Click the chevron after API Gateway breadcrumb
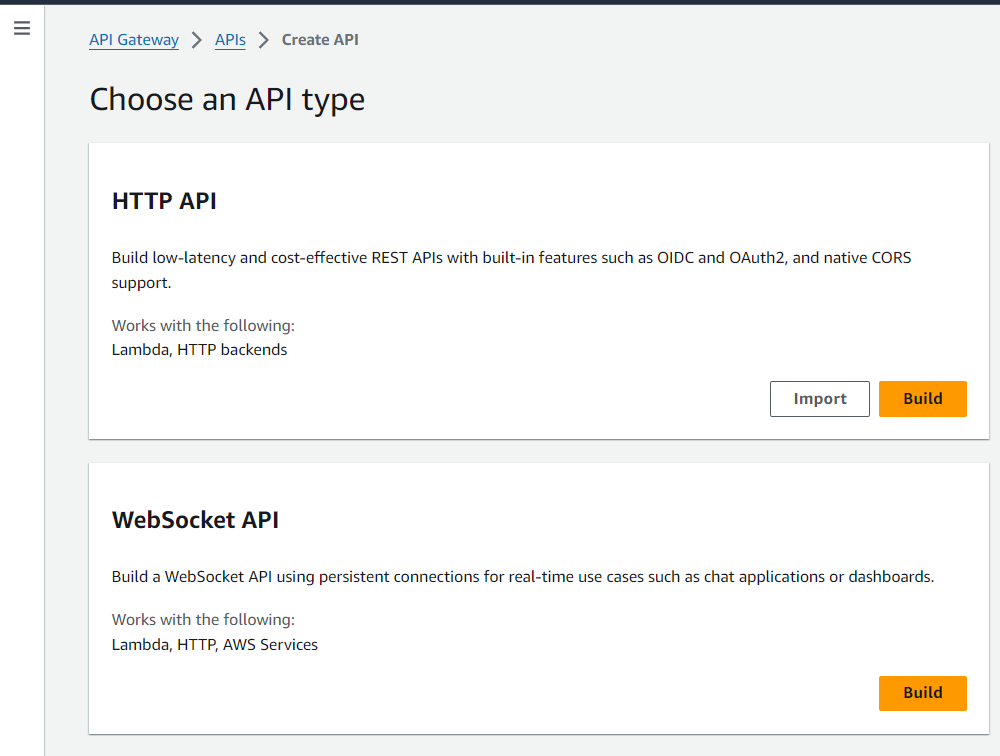The height and width of the screenshot is (756, 1000). (x=197, y=40)
